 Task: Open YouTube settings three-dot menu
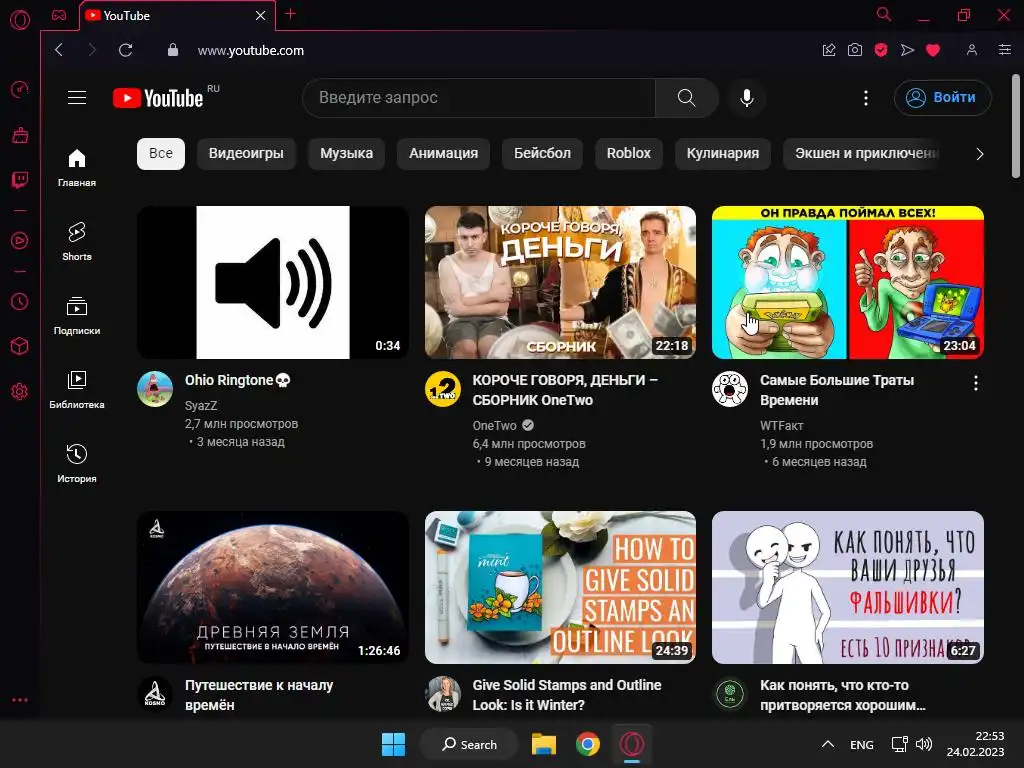pos(866,98)
